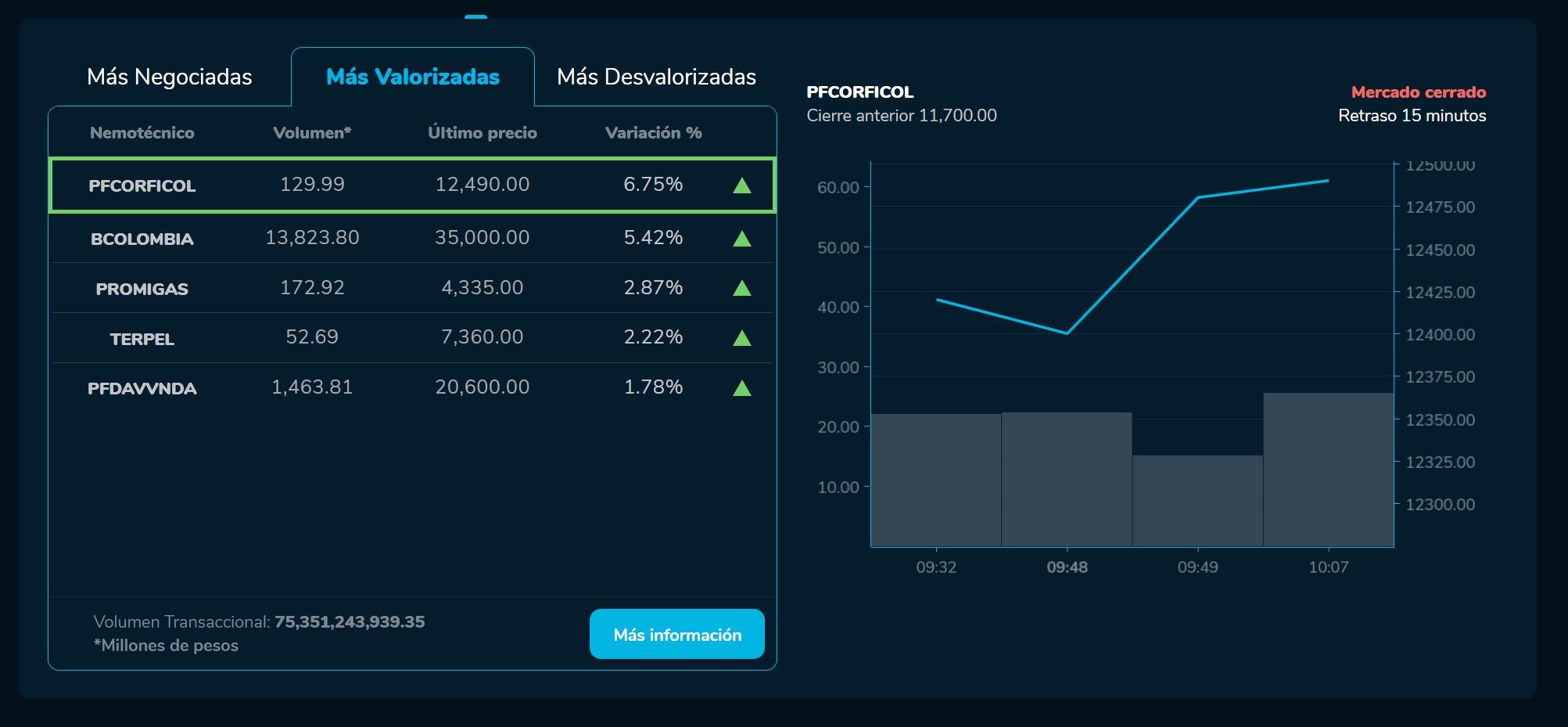Sort by the Variación % column header
Viewport: 1568px width, 727px height.
tap(653, 133)
